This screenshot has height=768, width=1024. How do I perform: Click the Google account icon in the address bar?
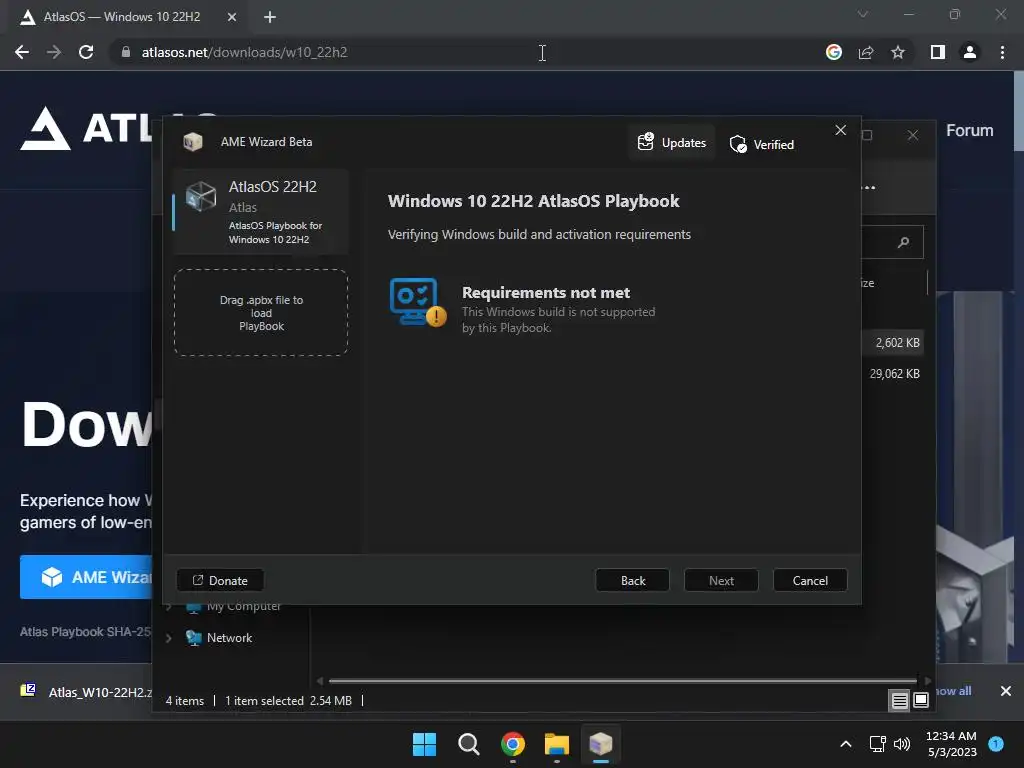pyautogui.click(x=834, y=52)
